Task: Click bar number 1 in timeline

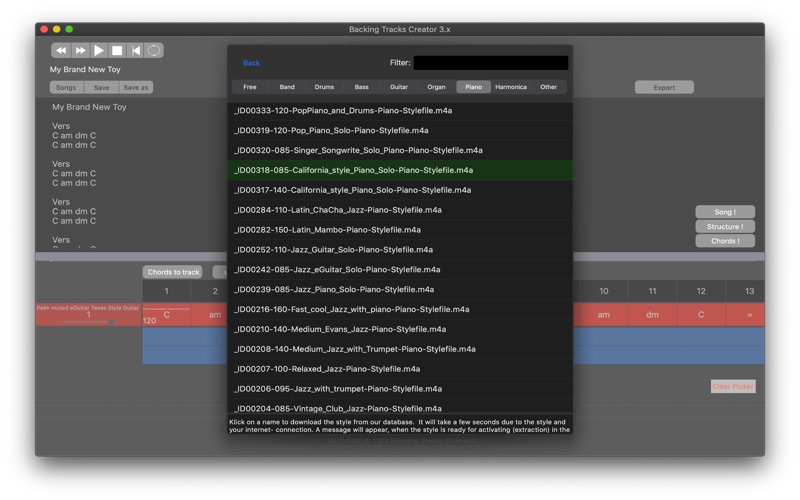Action: pyautogui.click(x=166, y=291)
